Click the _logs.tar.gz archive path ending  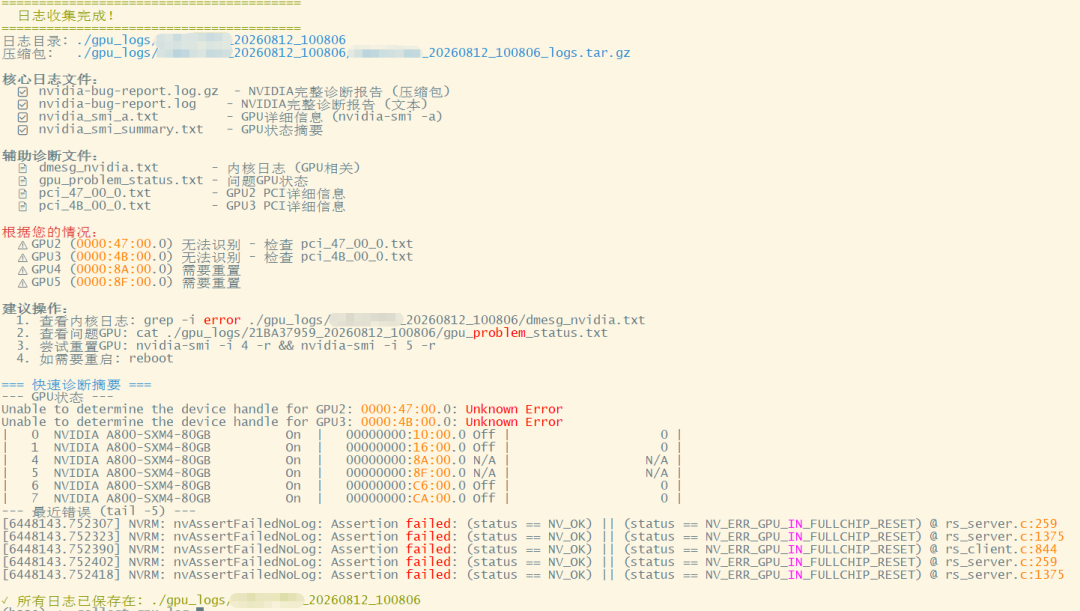[585, 52]
